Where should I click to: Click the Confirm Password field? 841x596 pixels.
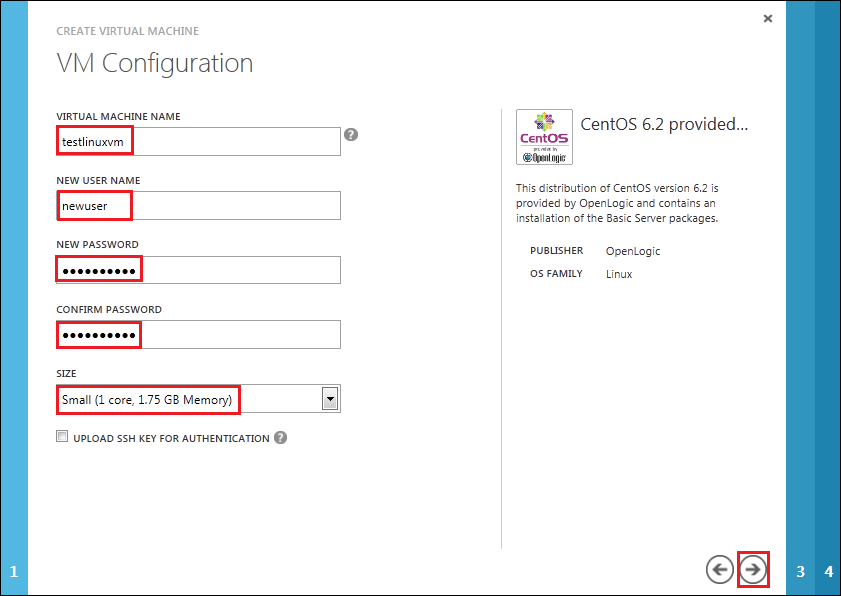198,335
